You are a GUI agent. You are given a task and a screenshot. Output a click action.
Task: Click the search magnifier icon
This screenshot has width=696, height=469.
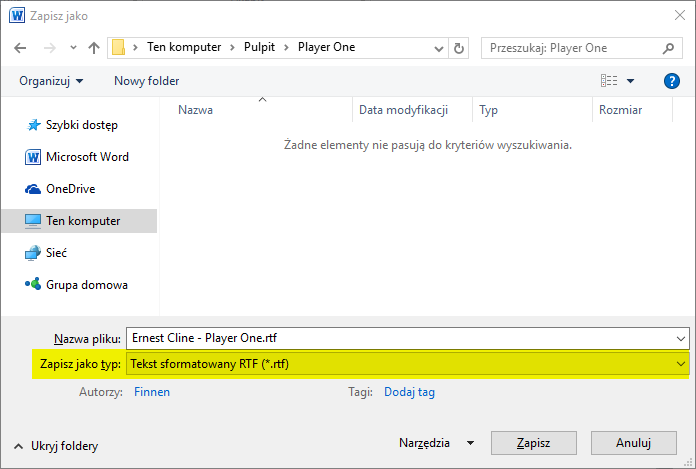668,48
